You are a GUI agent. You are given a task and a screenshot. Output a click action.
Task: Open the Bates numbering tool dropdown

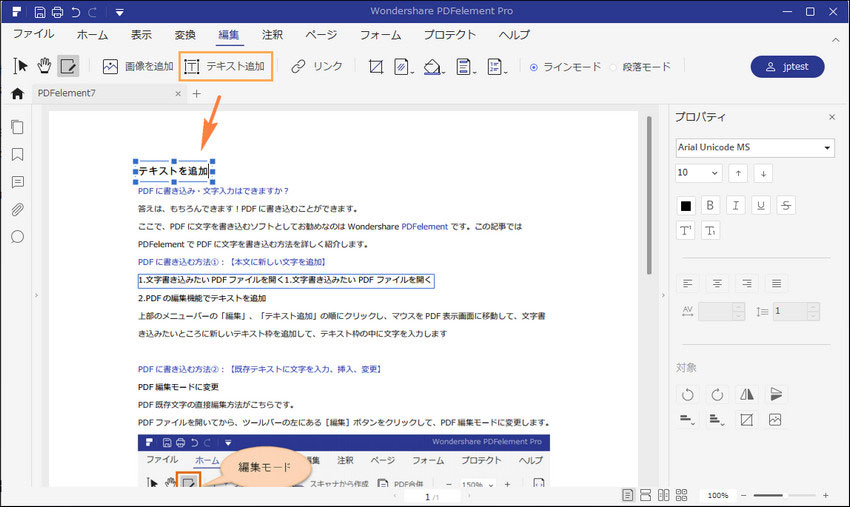coord(497,67)
